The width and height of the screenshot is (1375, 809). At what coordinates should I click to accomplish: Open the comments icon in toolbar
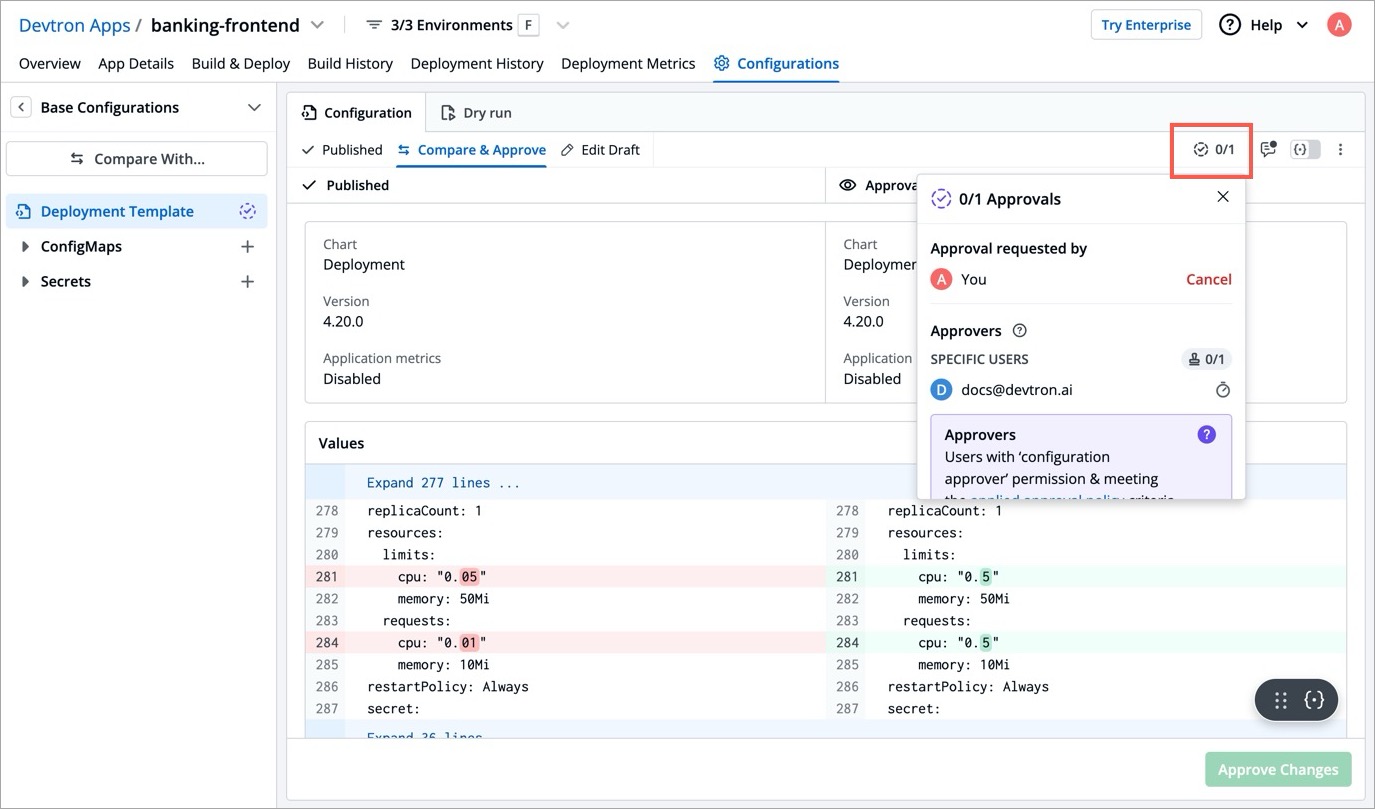[x=1268, y=150]
